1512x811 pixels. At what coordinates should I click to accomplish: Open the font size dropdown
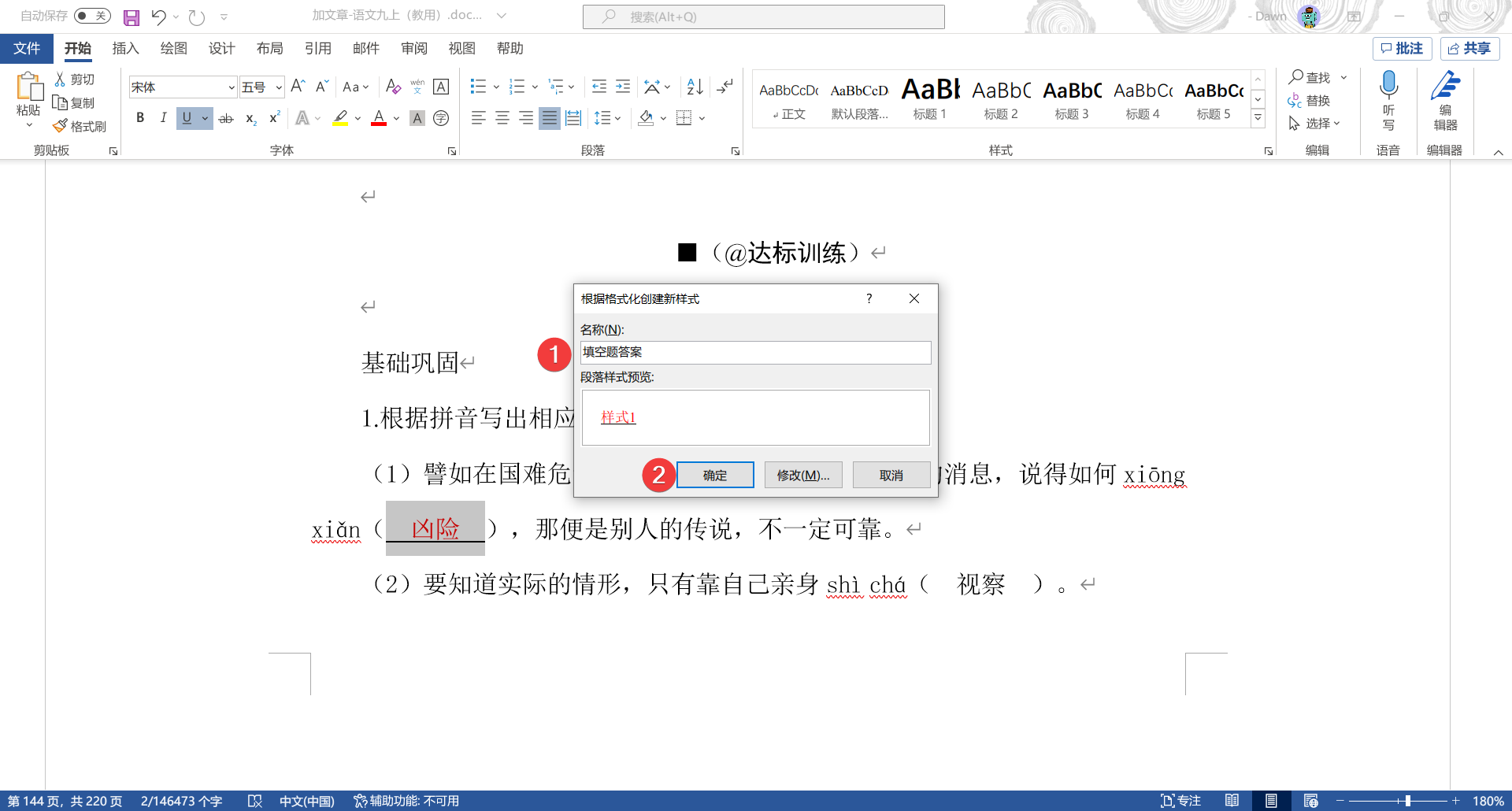(x=279, y=87)
